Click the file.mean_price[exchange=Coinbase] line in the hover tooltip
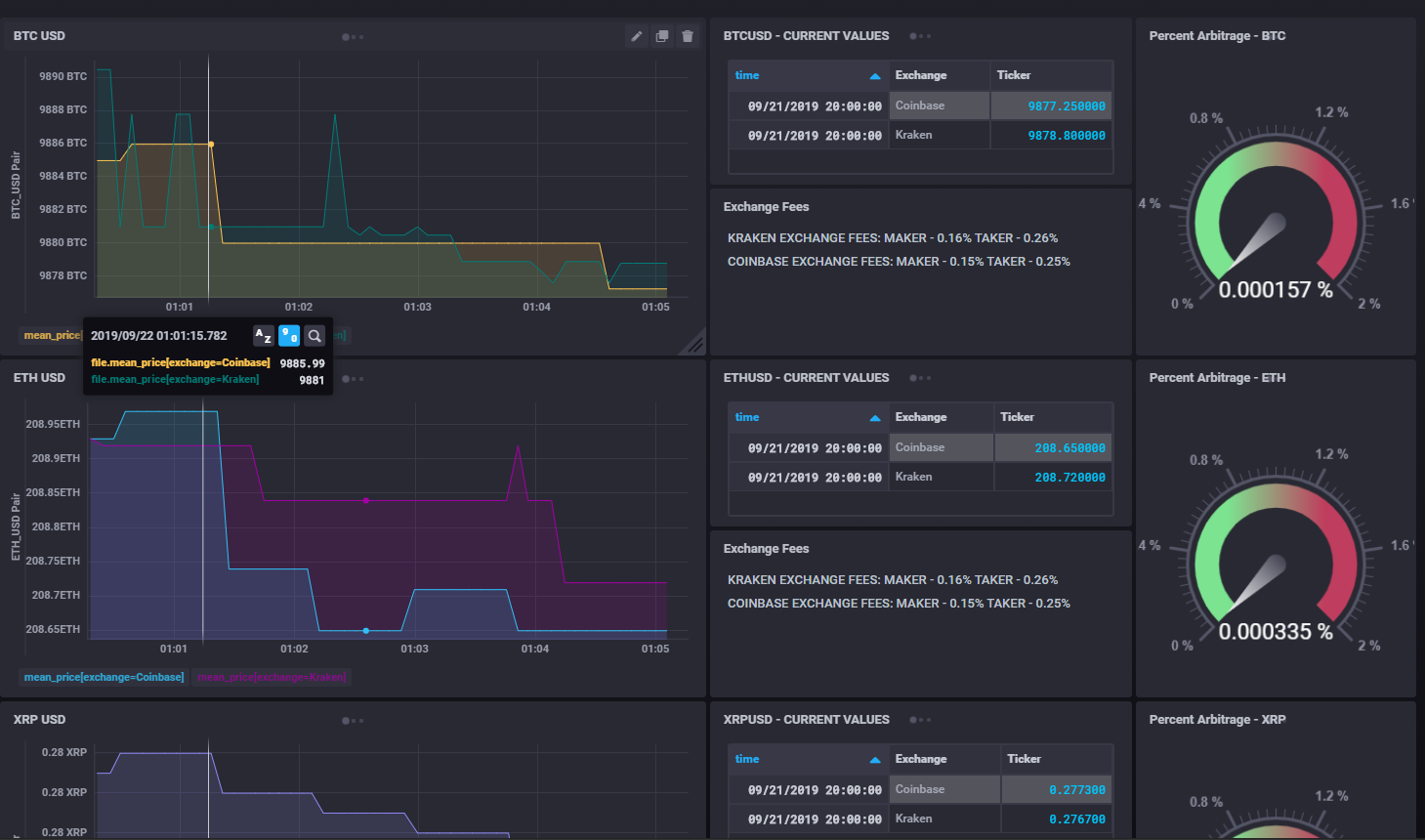The height and width of the screenshot is (840, 1425). [x=181, y=362]
